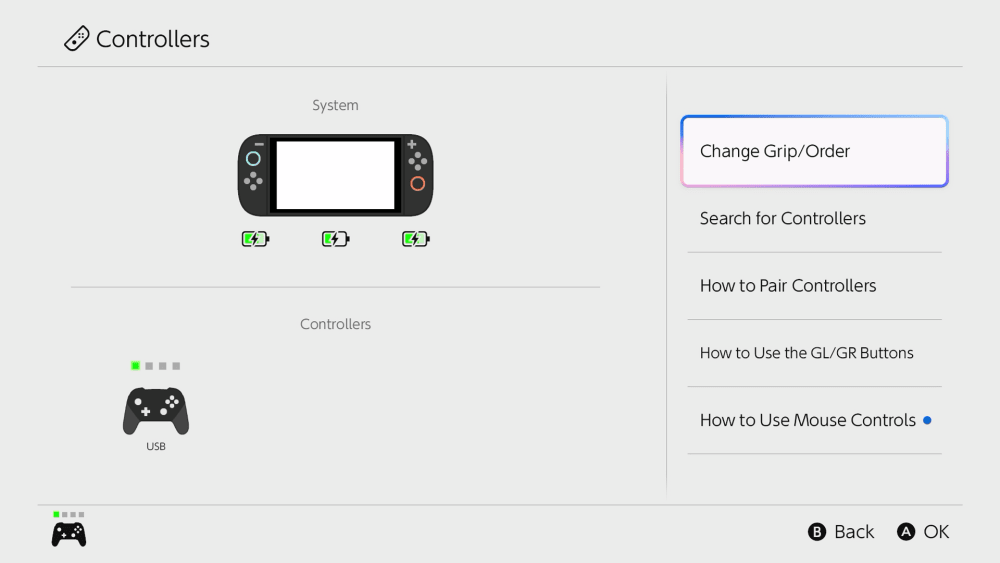Click the Controllers header icon
The image size is (1000, 563).
76,39
